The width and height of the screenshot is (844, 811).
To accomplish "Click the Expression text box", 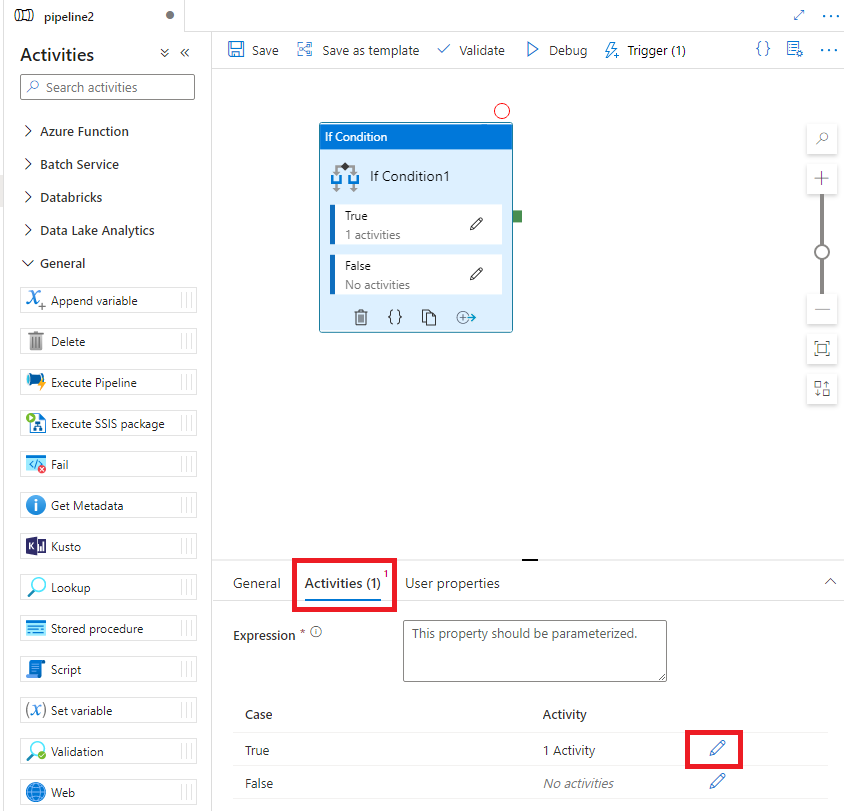I will coord(534,651).
